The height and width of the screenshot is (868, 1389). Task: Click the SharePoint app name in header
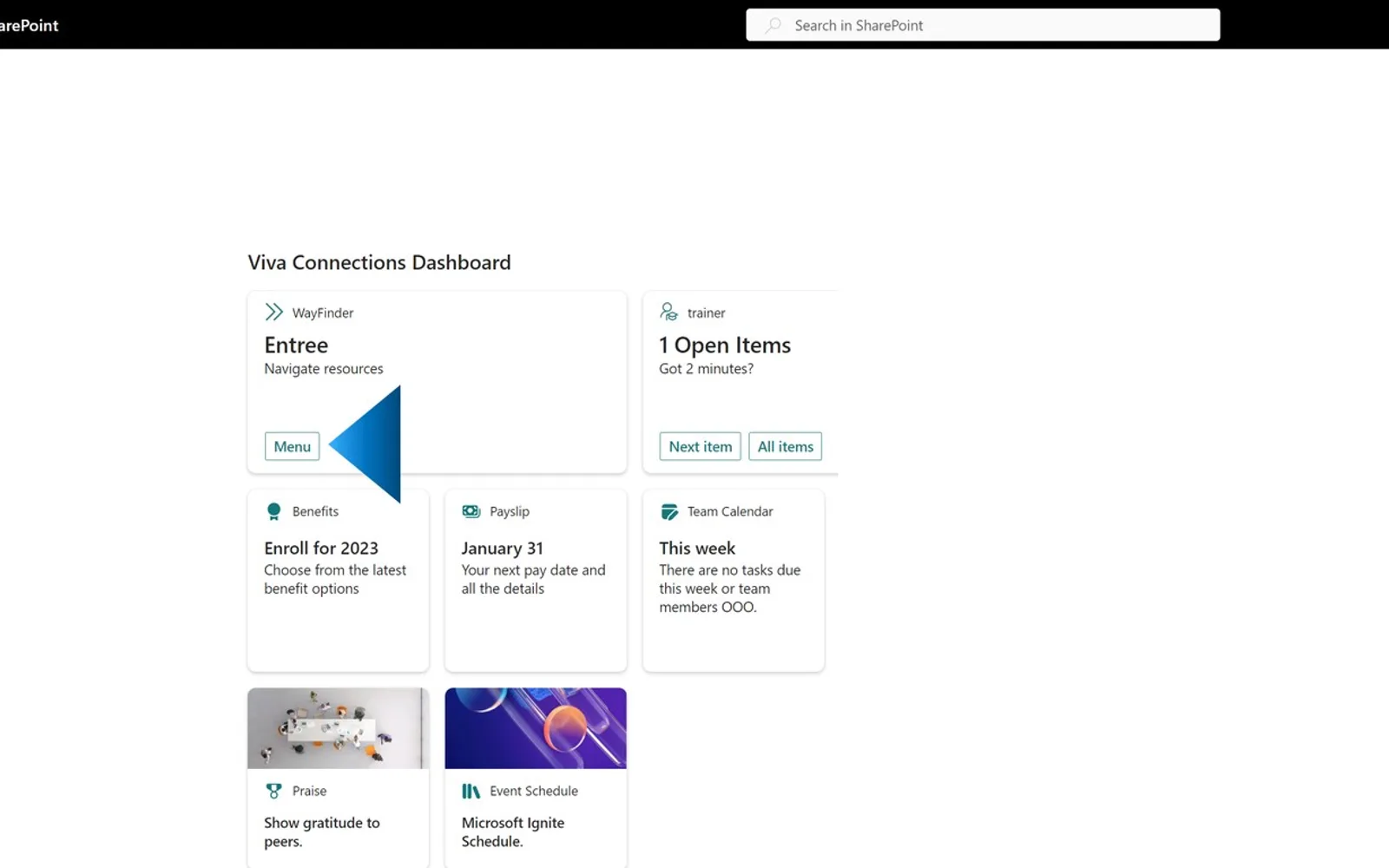[30, 25]
